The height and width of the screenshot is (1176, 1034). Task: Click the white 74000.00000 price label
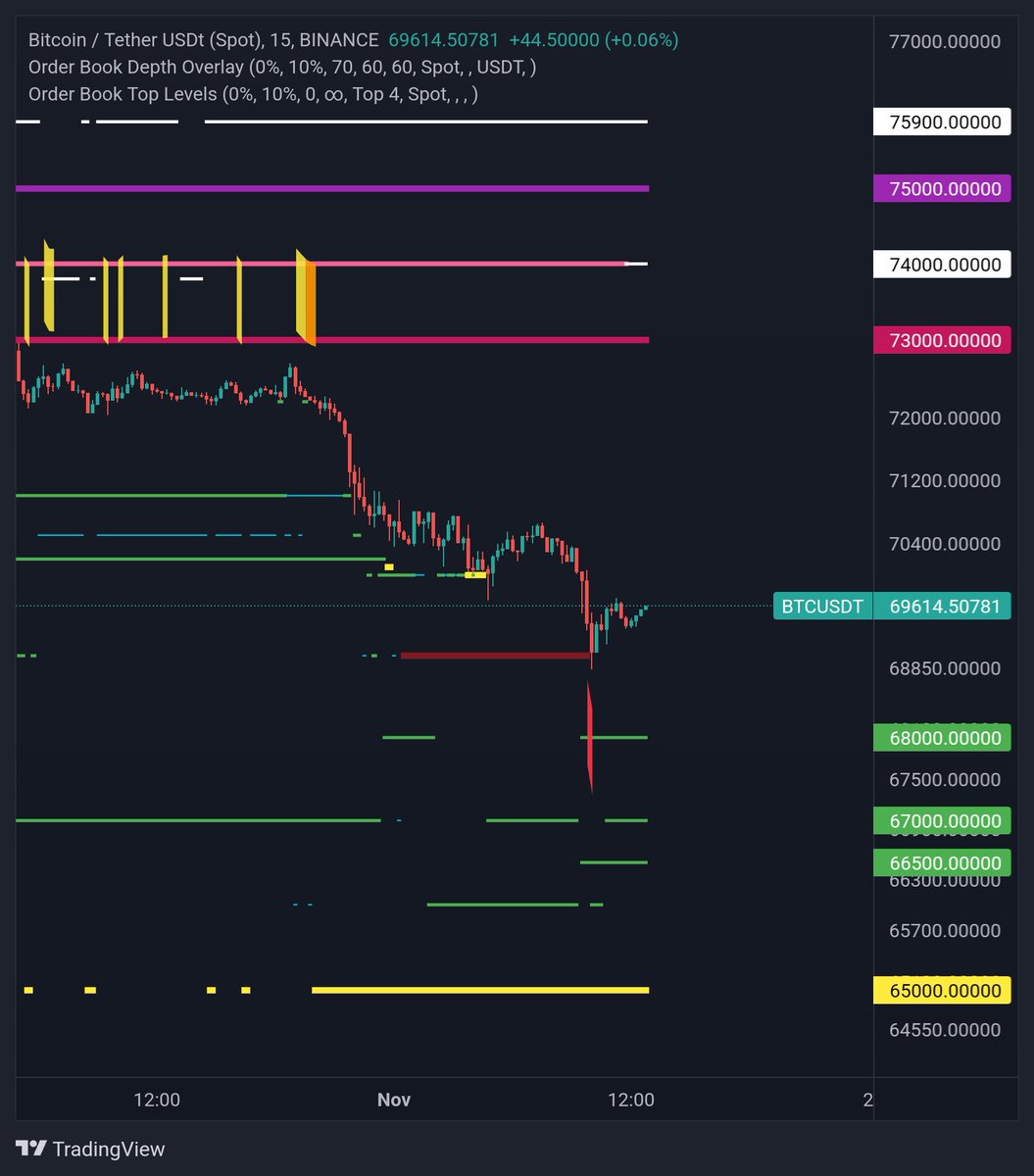(941, 265)
